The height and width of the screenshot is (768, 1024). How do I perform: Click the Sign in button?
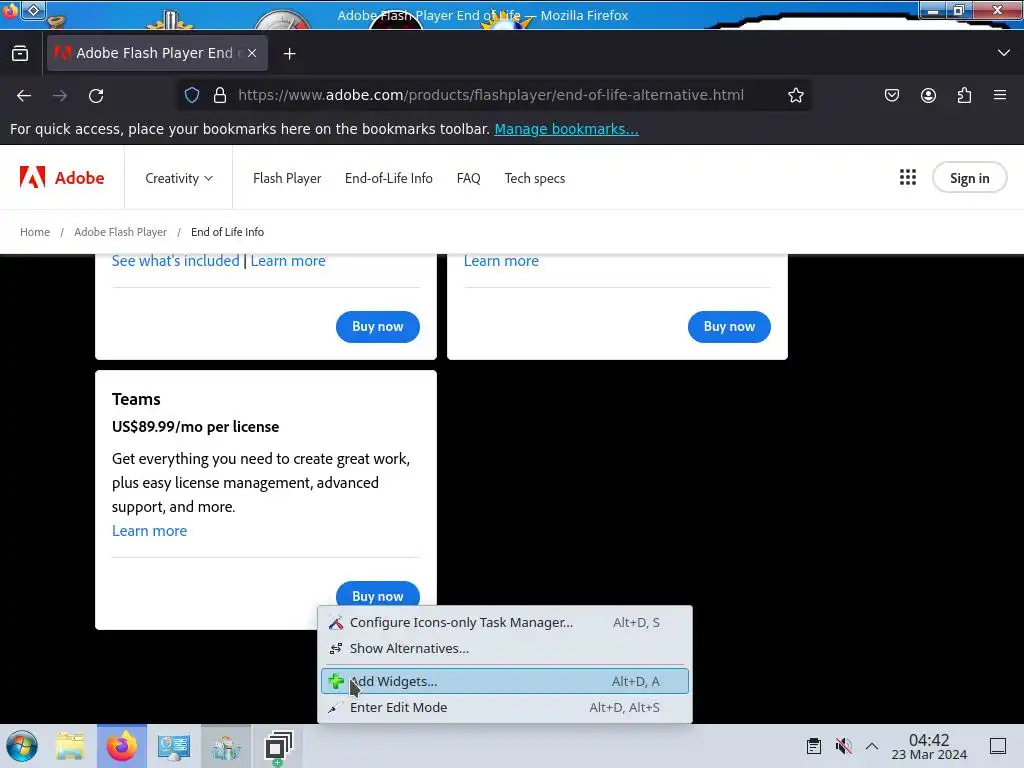point(969,178)
